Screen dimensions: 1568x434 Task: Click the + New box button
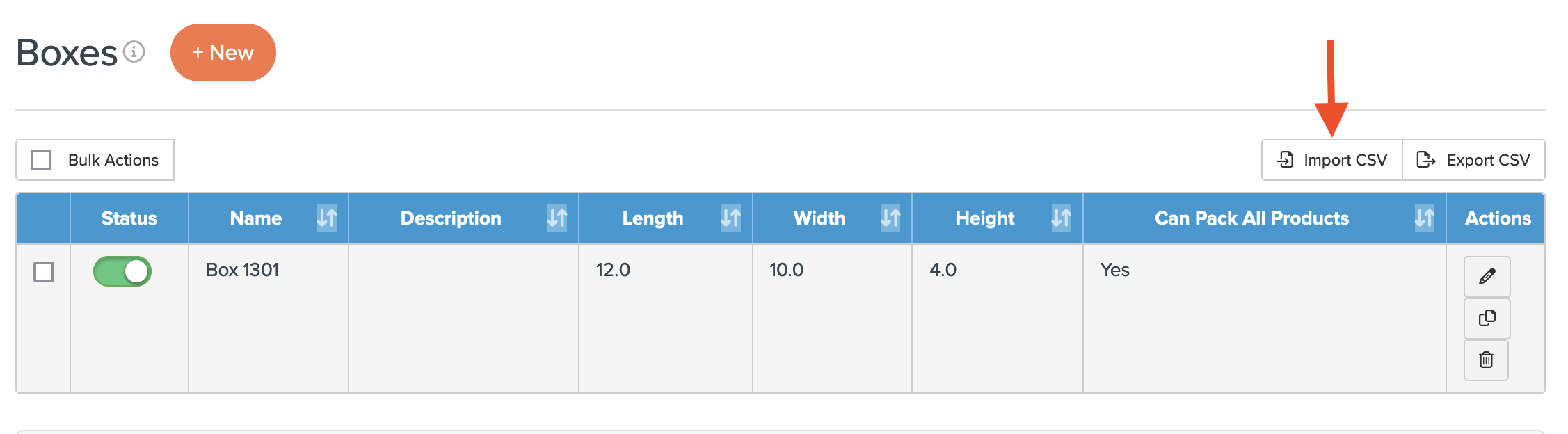tap(223, 52)
